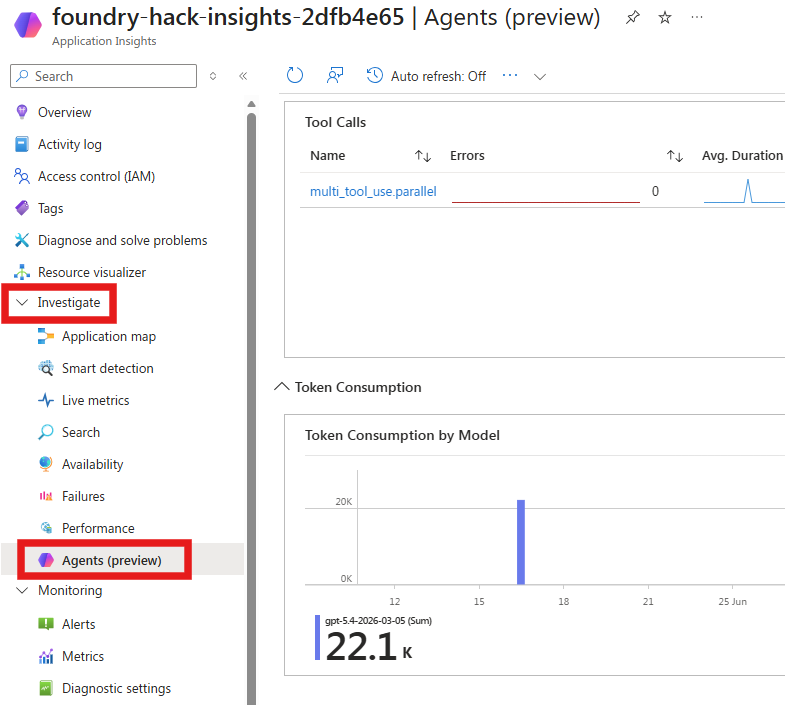The width and height of the screenshot is (785, 705).
Task: Click the Auto refresh clock icon
Action: (x=374, y=76)
